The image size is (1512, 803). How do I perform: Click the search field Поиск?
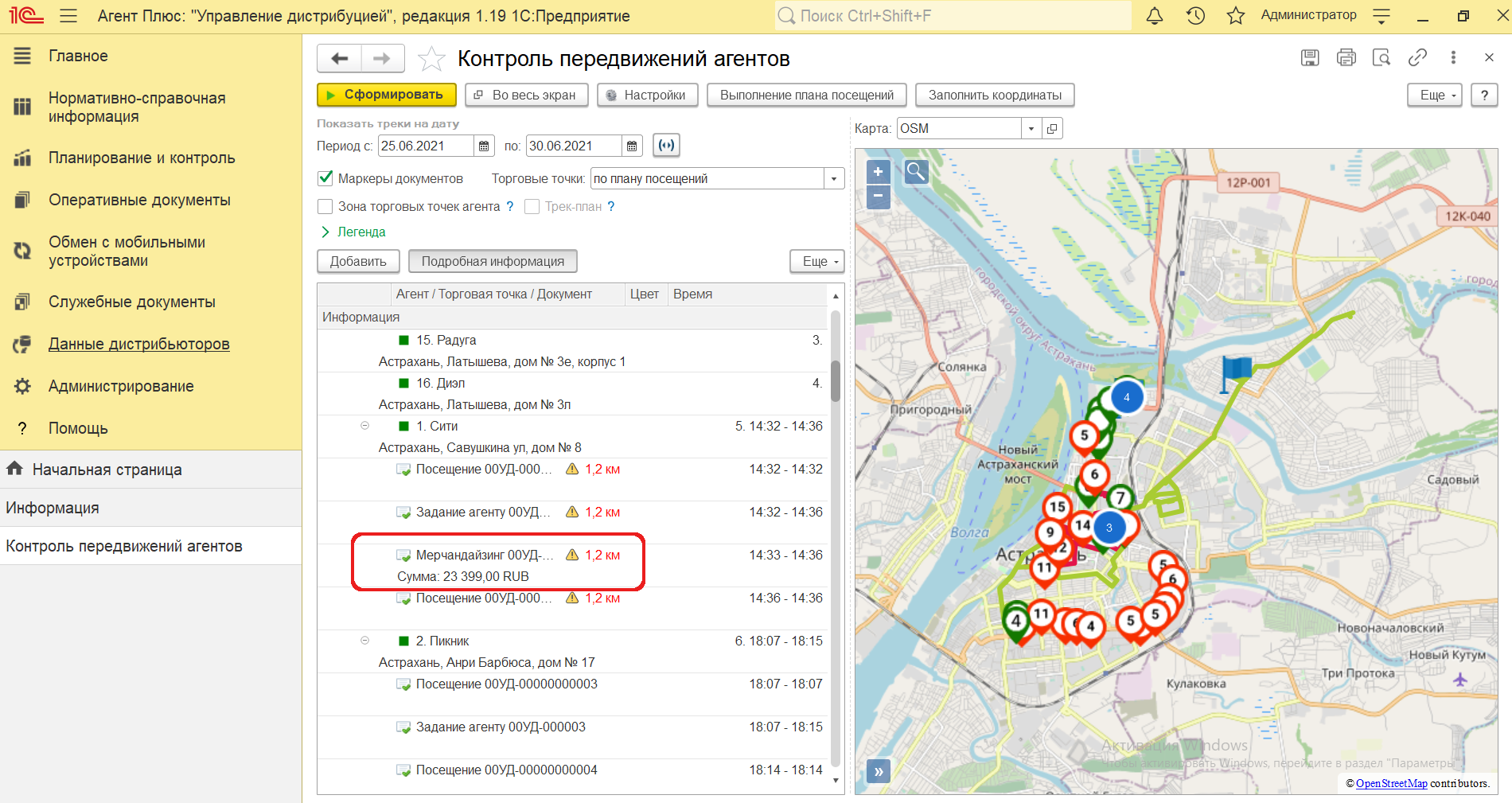(x=953, y=16)
